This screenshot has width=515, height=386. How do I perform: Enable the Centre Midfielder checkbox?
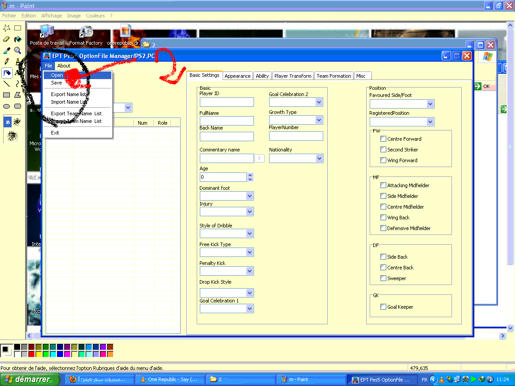(383, 207)
